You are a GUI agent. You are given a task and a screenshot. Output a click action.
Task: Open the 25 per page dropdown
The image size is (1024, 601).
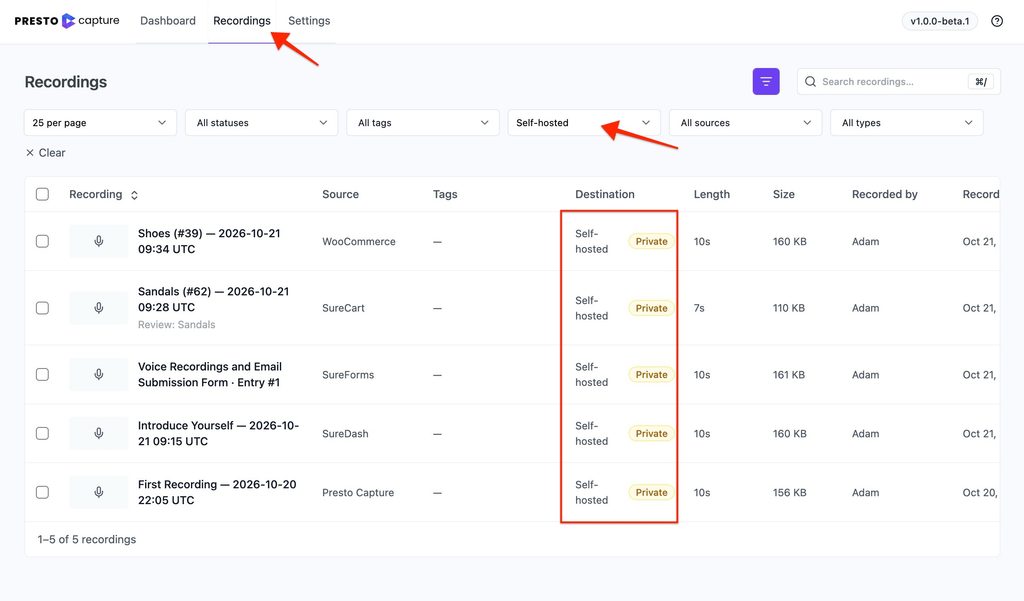tap(100, 123)
